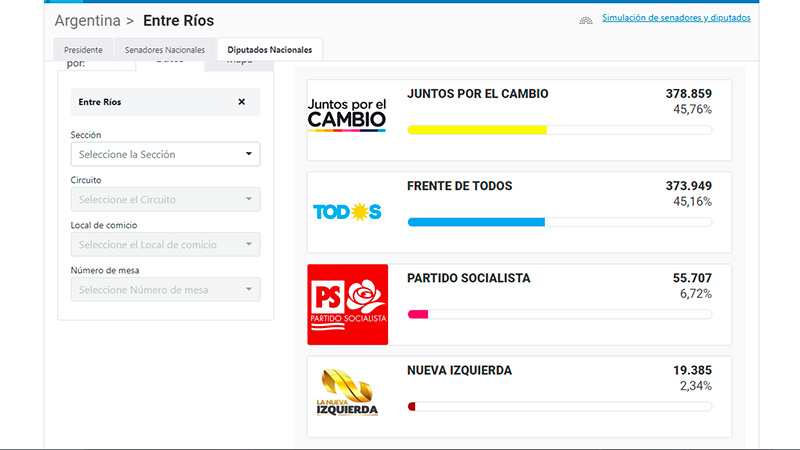Click the Juntos por el Cambio logo
800x450 pixels.
(347, 115)
